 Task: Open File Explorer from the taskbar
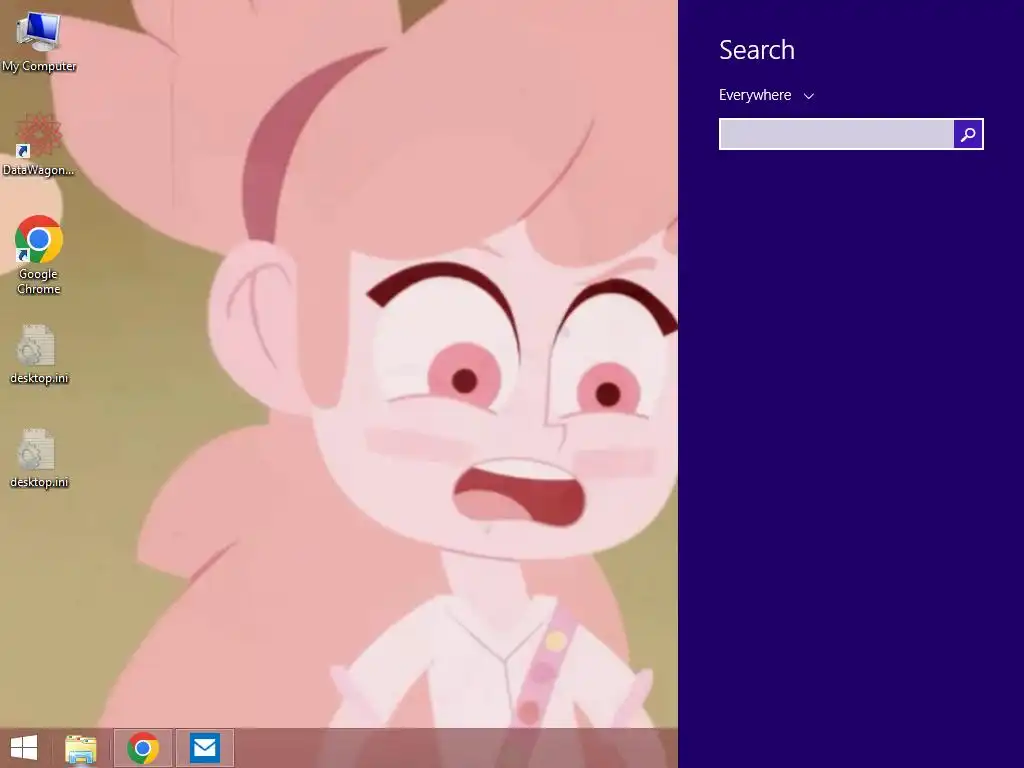point(81,748)
